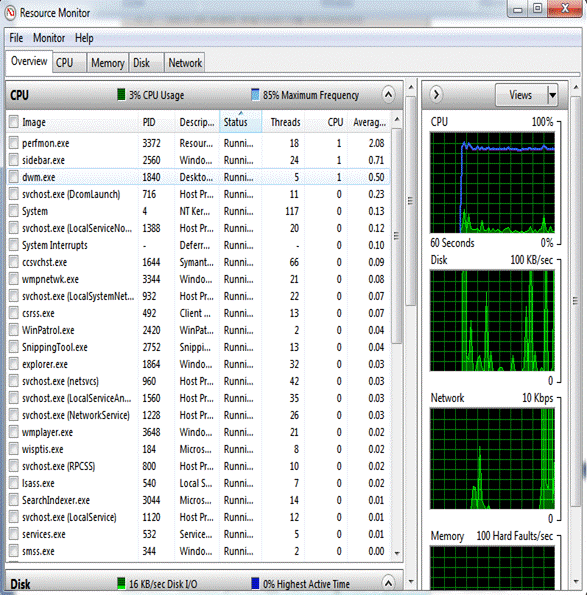Click green Disk I/O indicator square
Viewport: 587px width, 595px height.
tap(121, 583)
